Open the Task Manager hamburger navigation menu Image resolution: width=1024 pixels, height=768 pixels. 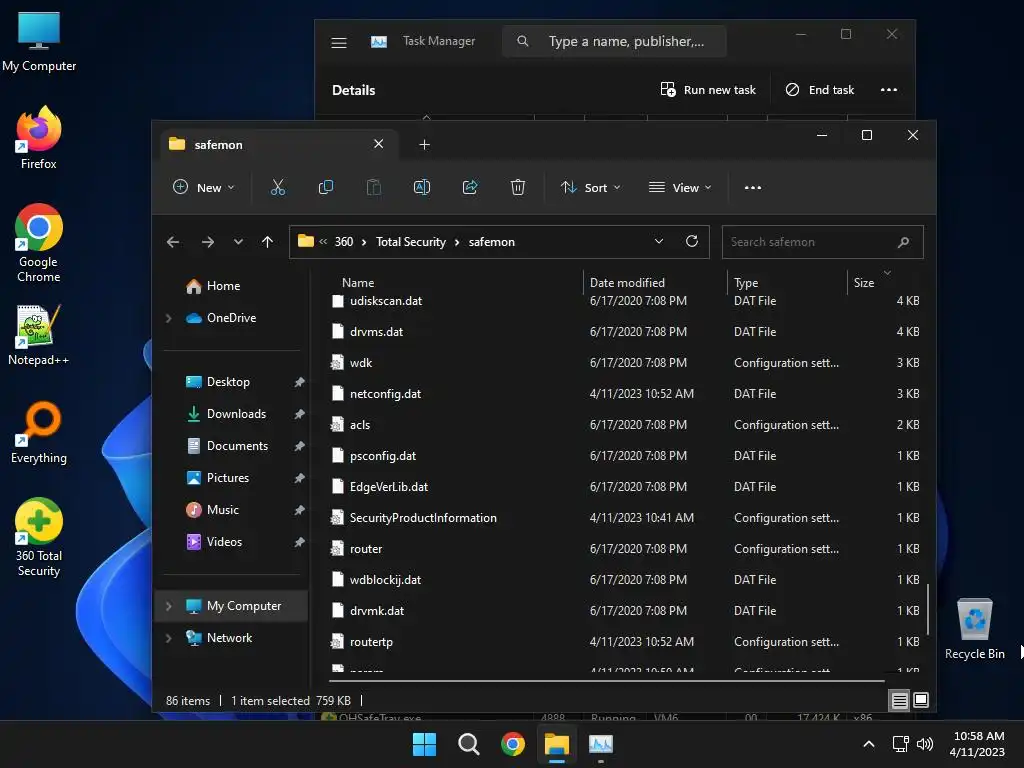(338, 43)
